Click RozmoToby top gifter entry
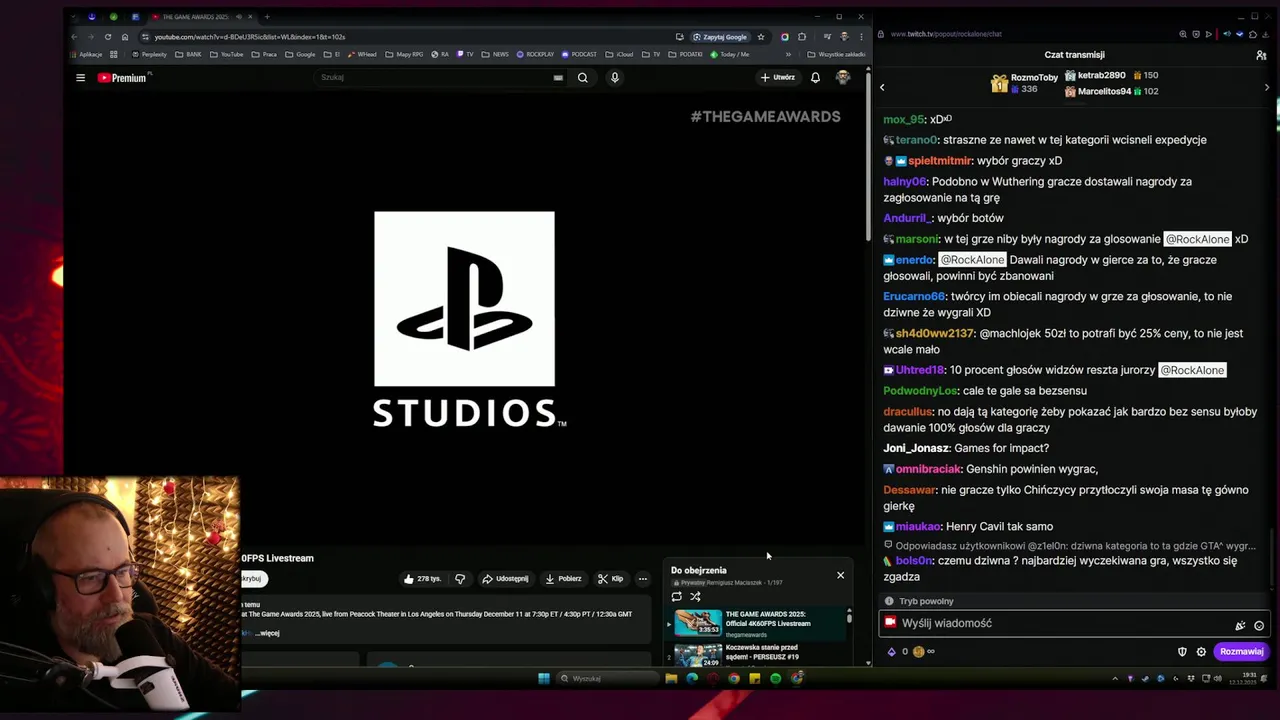The width and height of the screenshot is (1280, 720). [x=1022, y=83]
